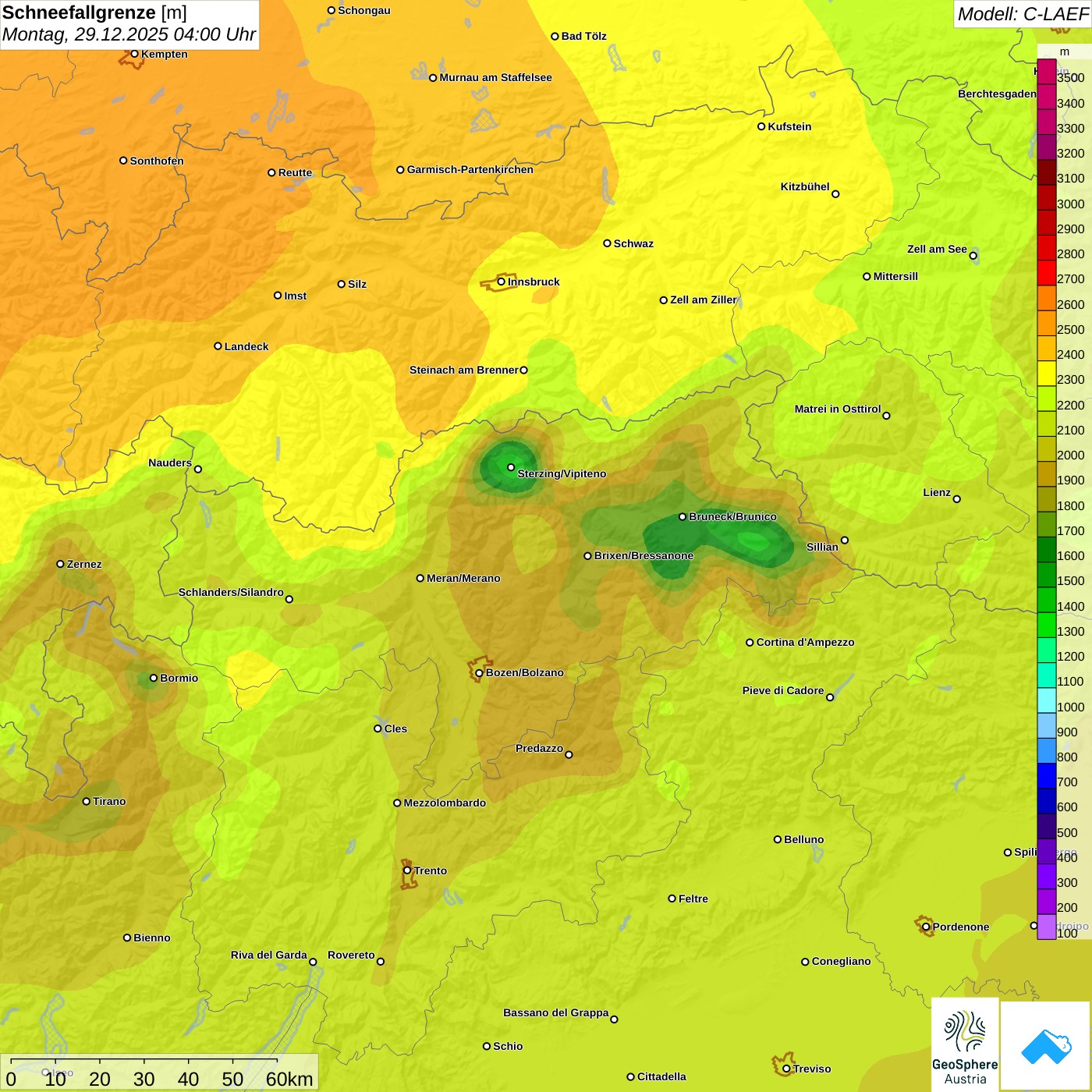Click the blue cloud logo icon

coord(1046,1047)
